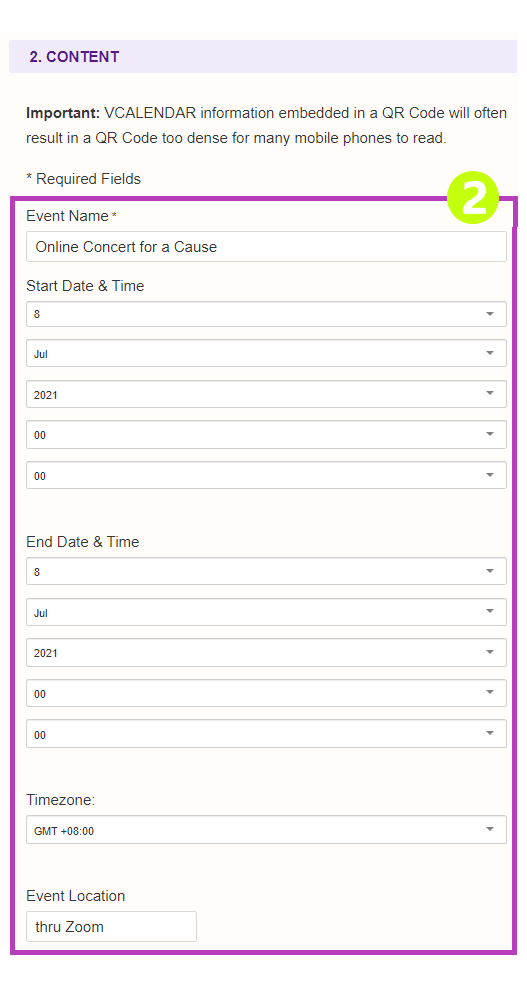Open the Start Date month dropdown showing Jul
This screenshot has width=527, height=994.
click(x=266, y=353)
